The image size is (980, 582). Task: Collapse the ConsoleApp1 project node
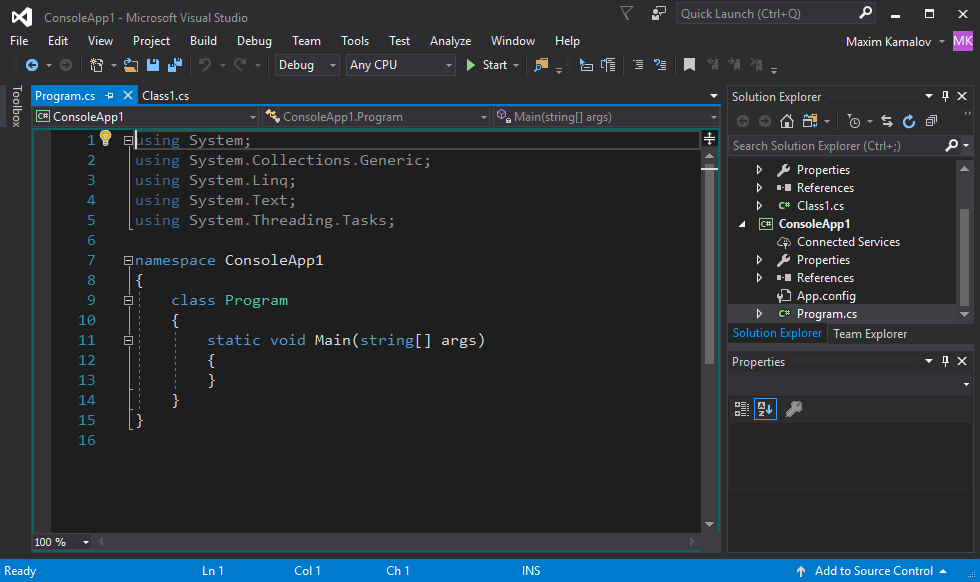coord(742,224)
